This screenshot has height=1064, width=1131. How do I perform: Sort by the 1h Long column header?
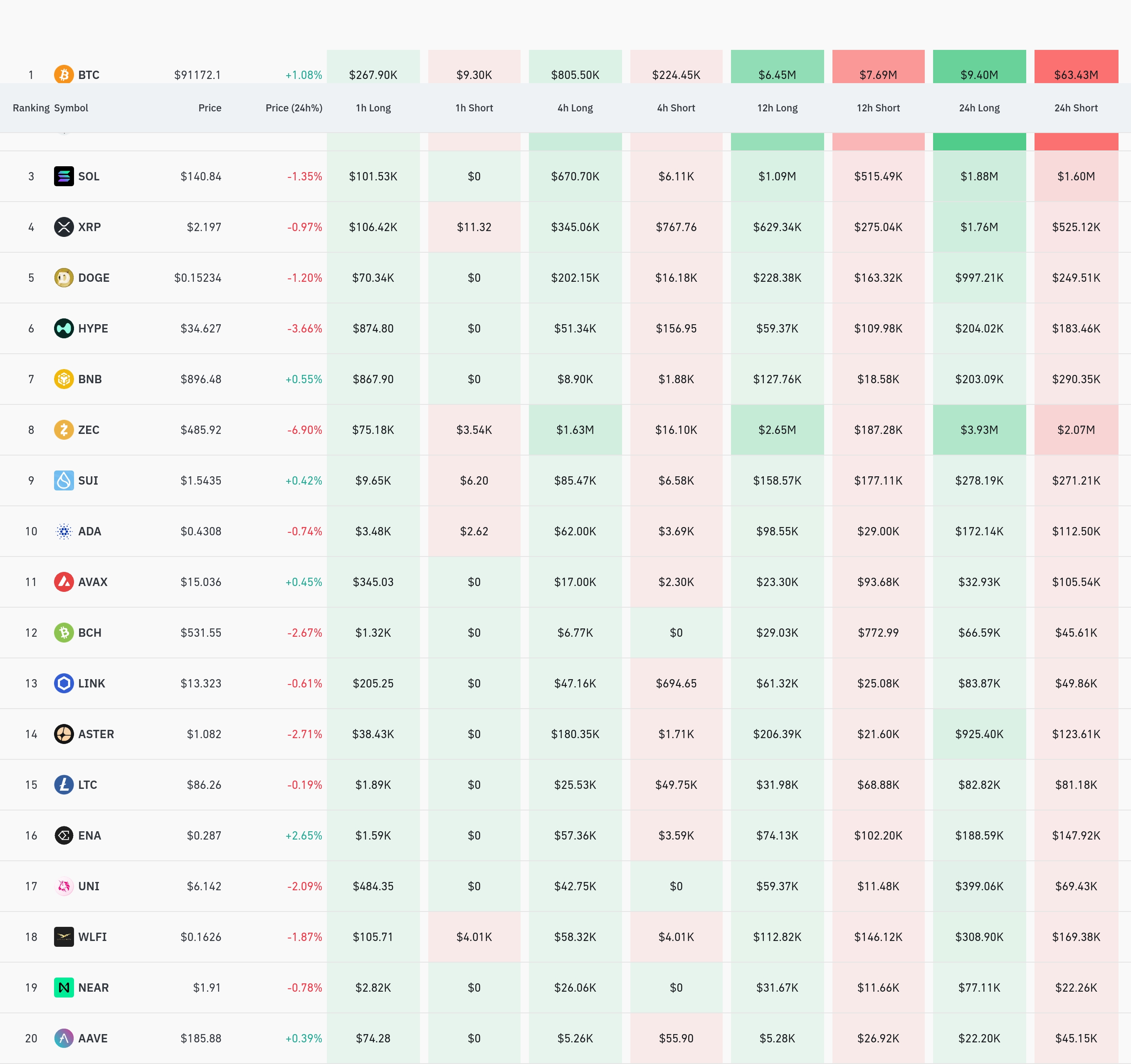tap(373, 108)
